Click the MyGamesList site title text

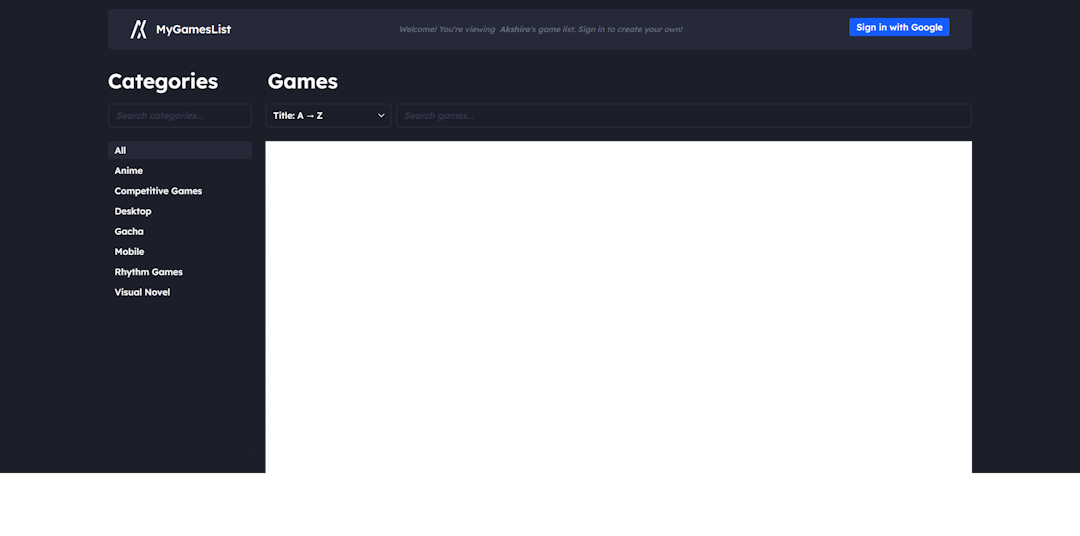pyautogui.click(x=193, y=29)
